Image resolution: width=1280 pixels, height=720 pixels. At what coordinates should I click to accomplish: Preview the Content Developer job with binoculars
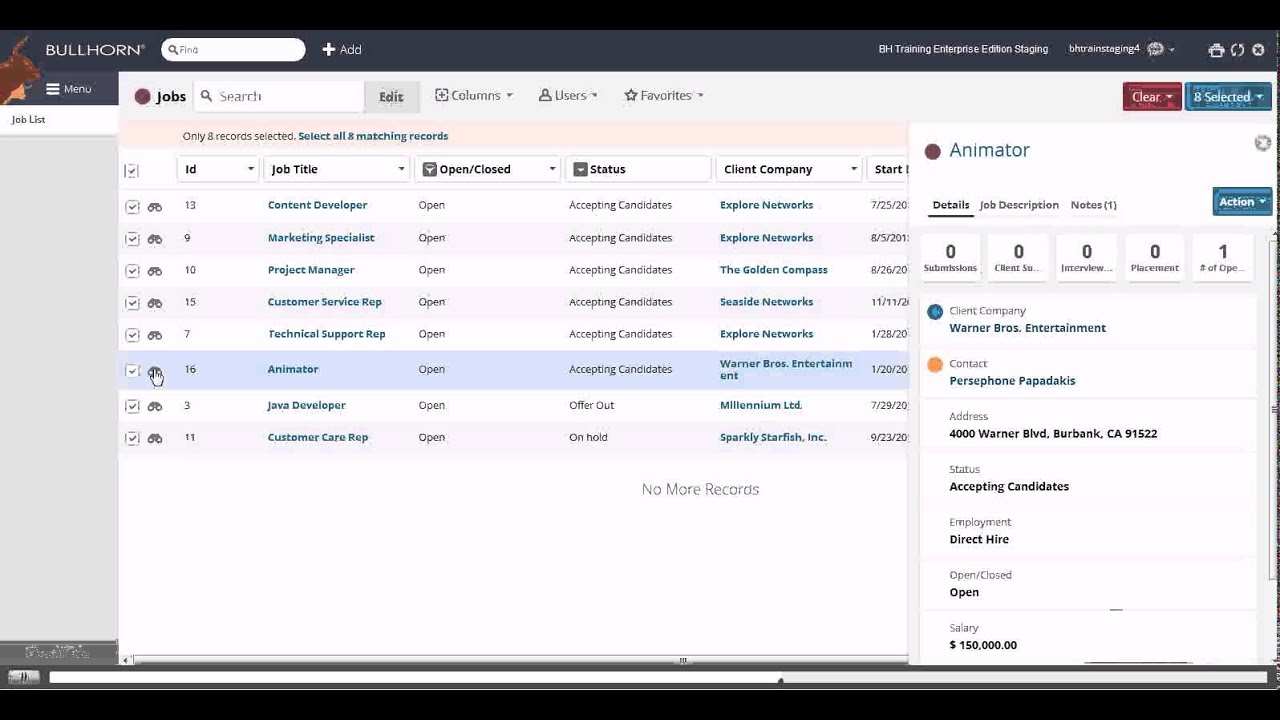point(155,207)
